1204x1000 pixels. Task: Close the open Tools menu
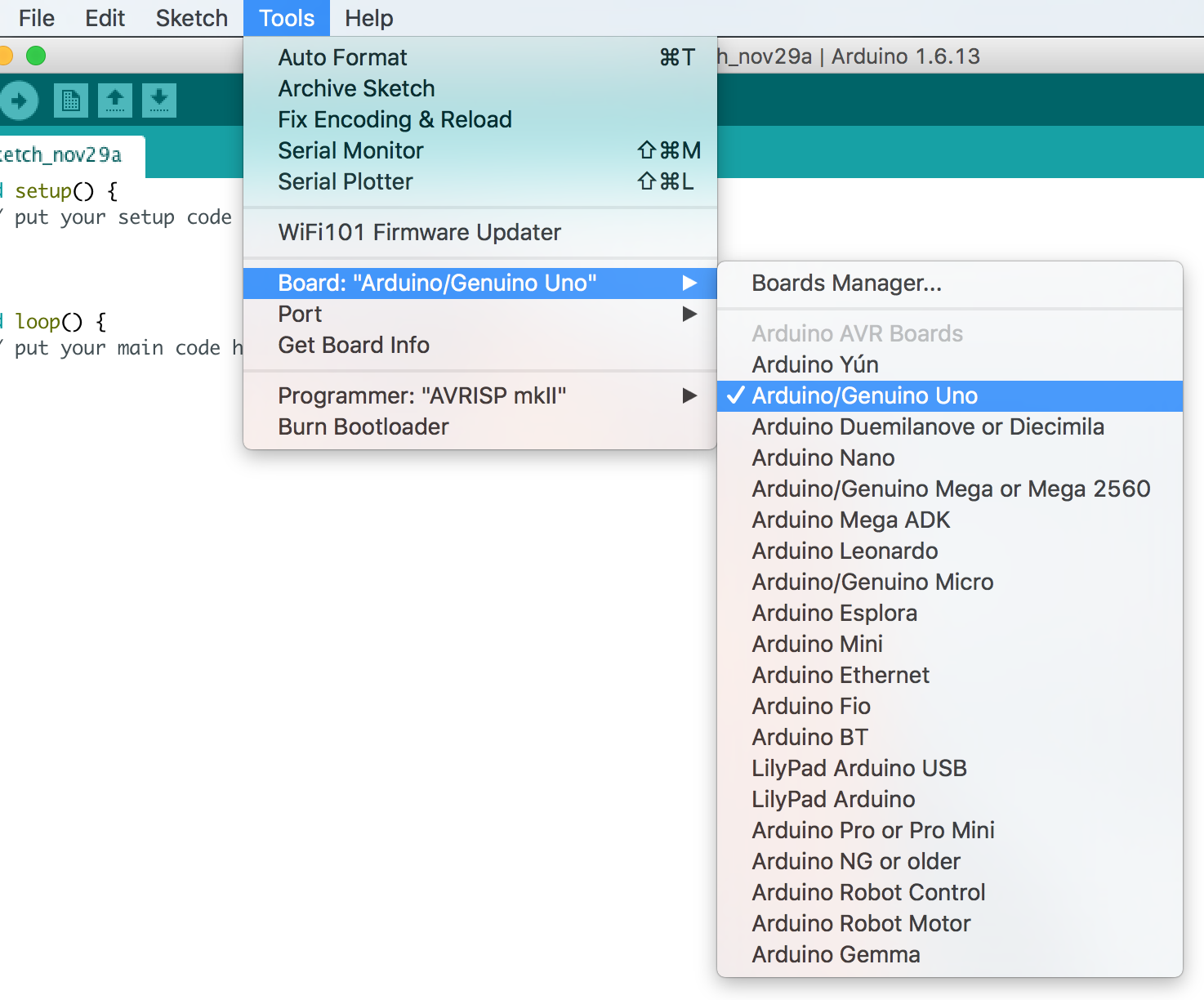coord(287,18)
